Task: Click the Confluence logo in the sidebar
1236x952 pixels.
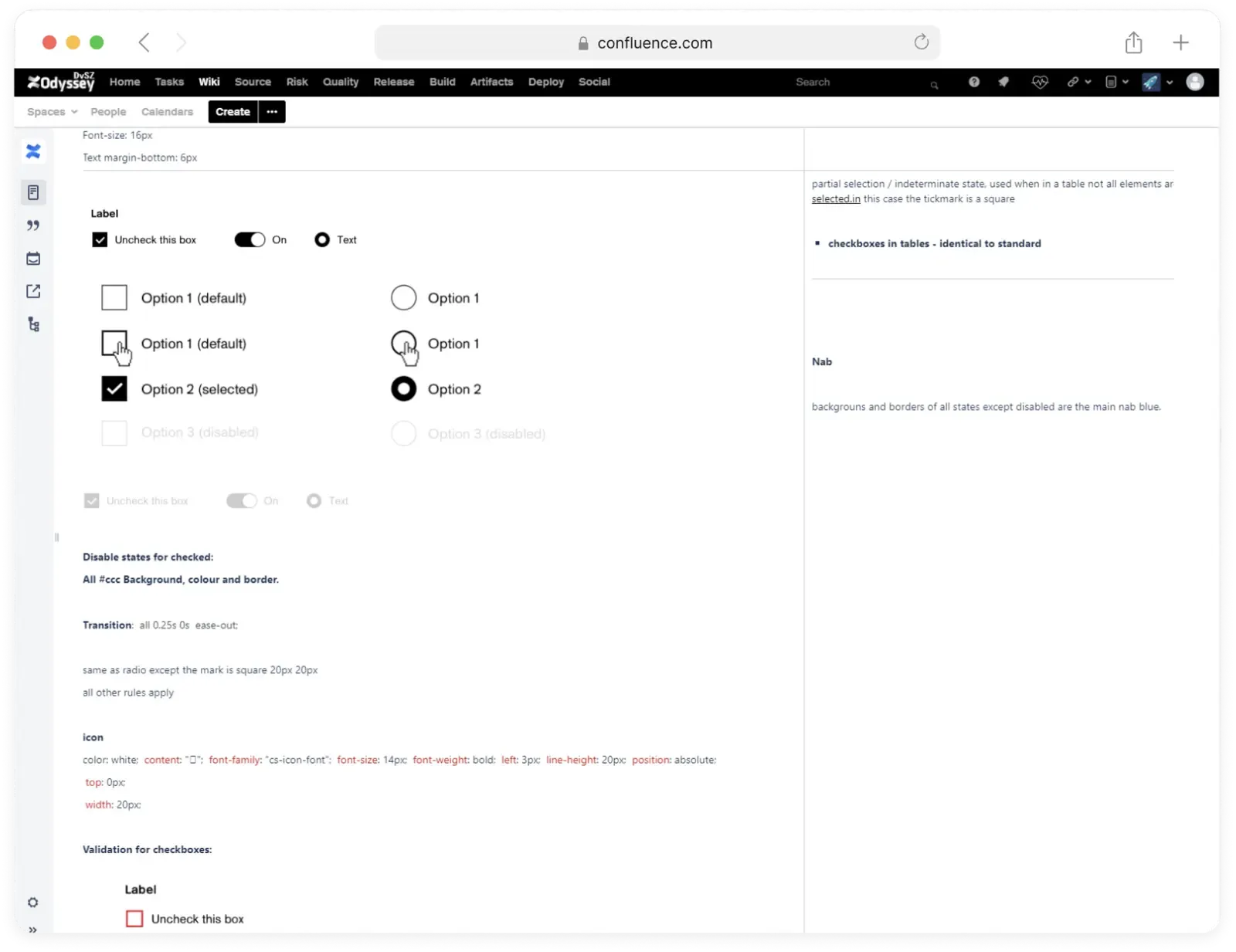Action: click(33, 151)
